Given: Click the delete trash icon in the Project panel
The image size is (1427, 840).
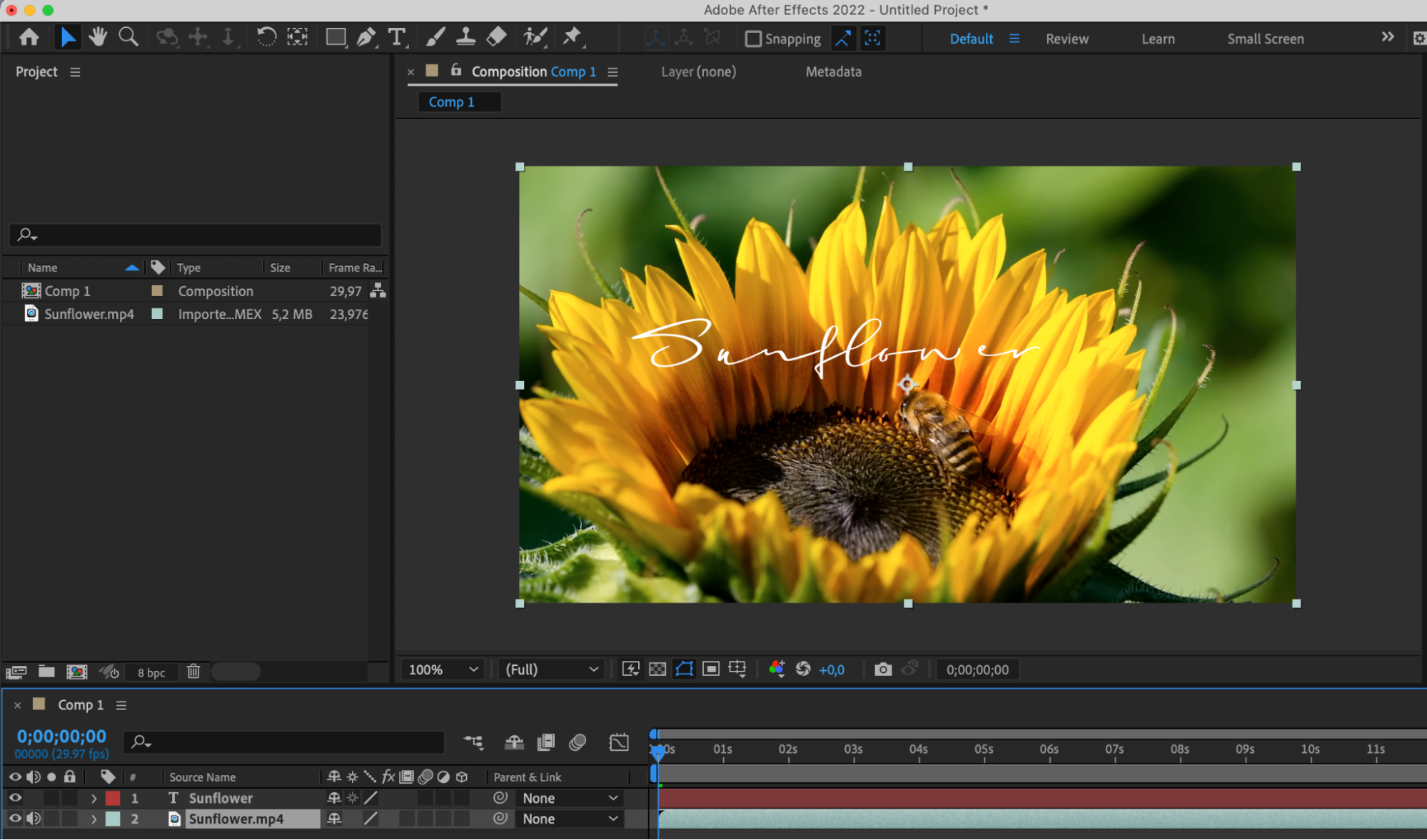Looking at the screenshot, I should pos(193,672).
